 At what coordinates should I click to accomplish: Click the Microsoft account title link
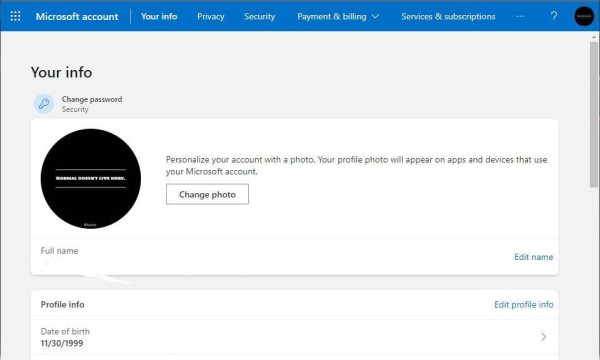[77, 16]
